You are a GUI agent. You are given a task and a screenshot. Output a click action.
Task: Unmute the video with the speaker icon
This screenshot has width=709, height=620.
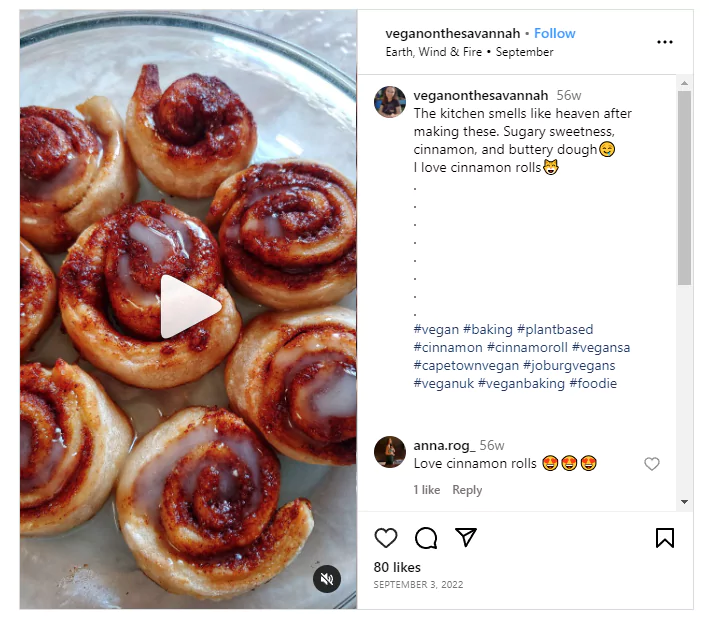point(325,578)
